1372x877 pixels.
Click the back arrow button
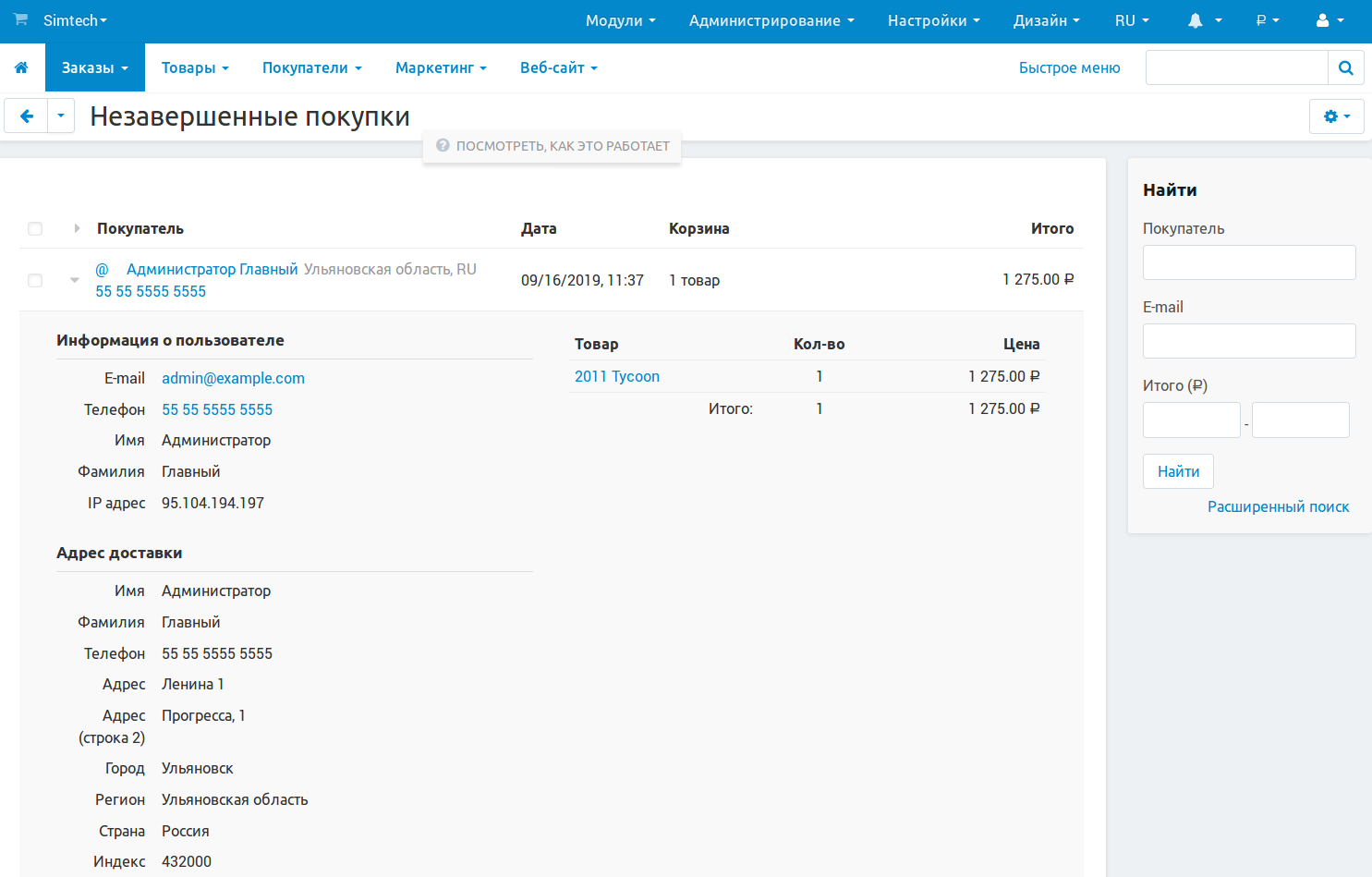tap(27, 116)
